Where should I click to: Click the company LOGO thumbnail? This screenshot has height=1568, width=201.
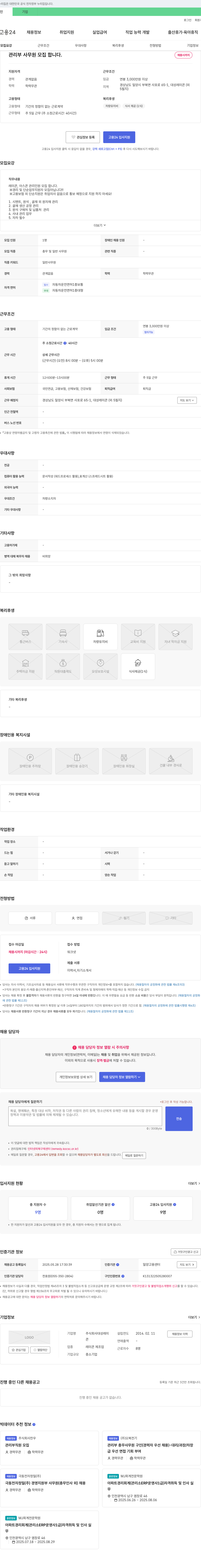29,1337
